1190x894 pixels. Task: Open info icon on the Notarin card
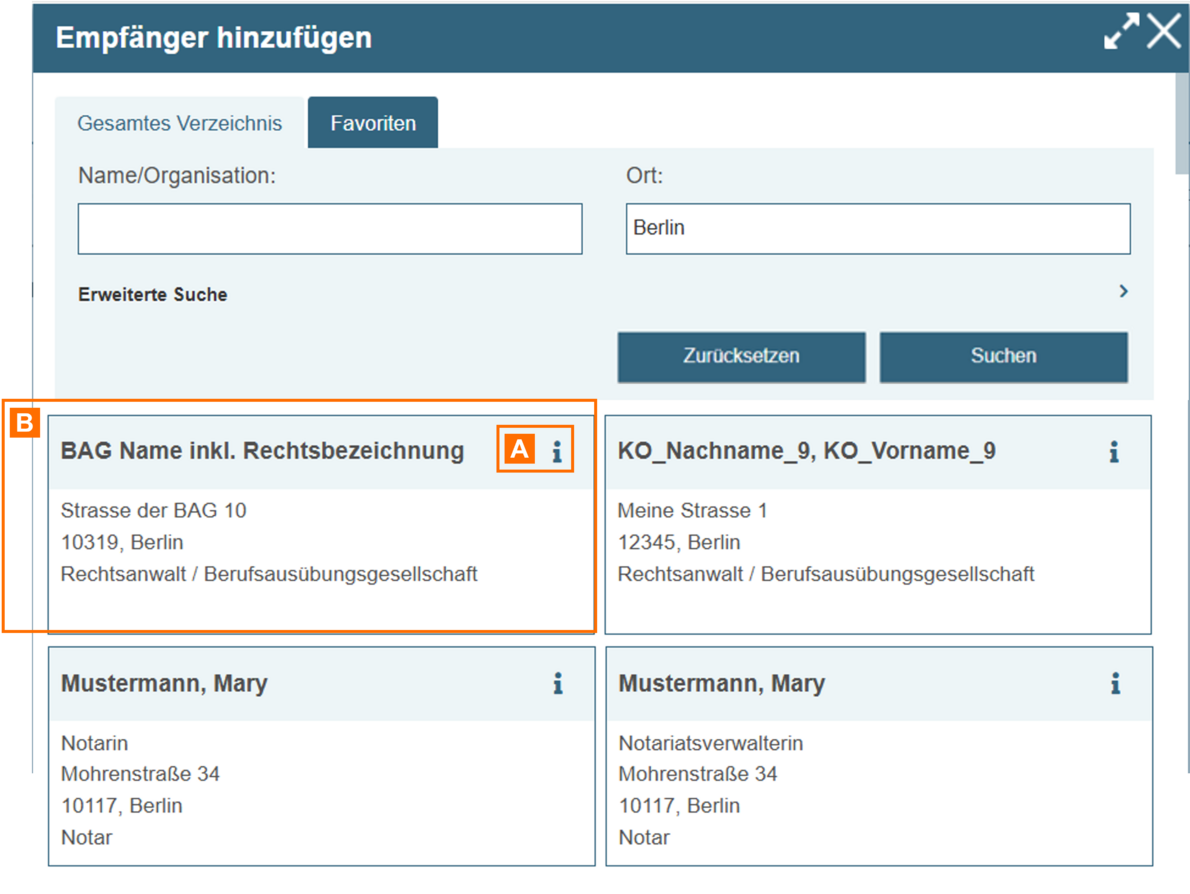coord(557,685)
